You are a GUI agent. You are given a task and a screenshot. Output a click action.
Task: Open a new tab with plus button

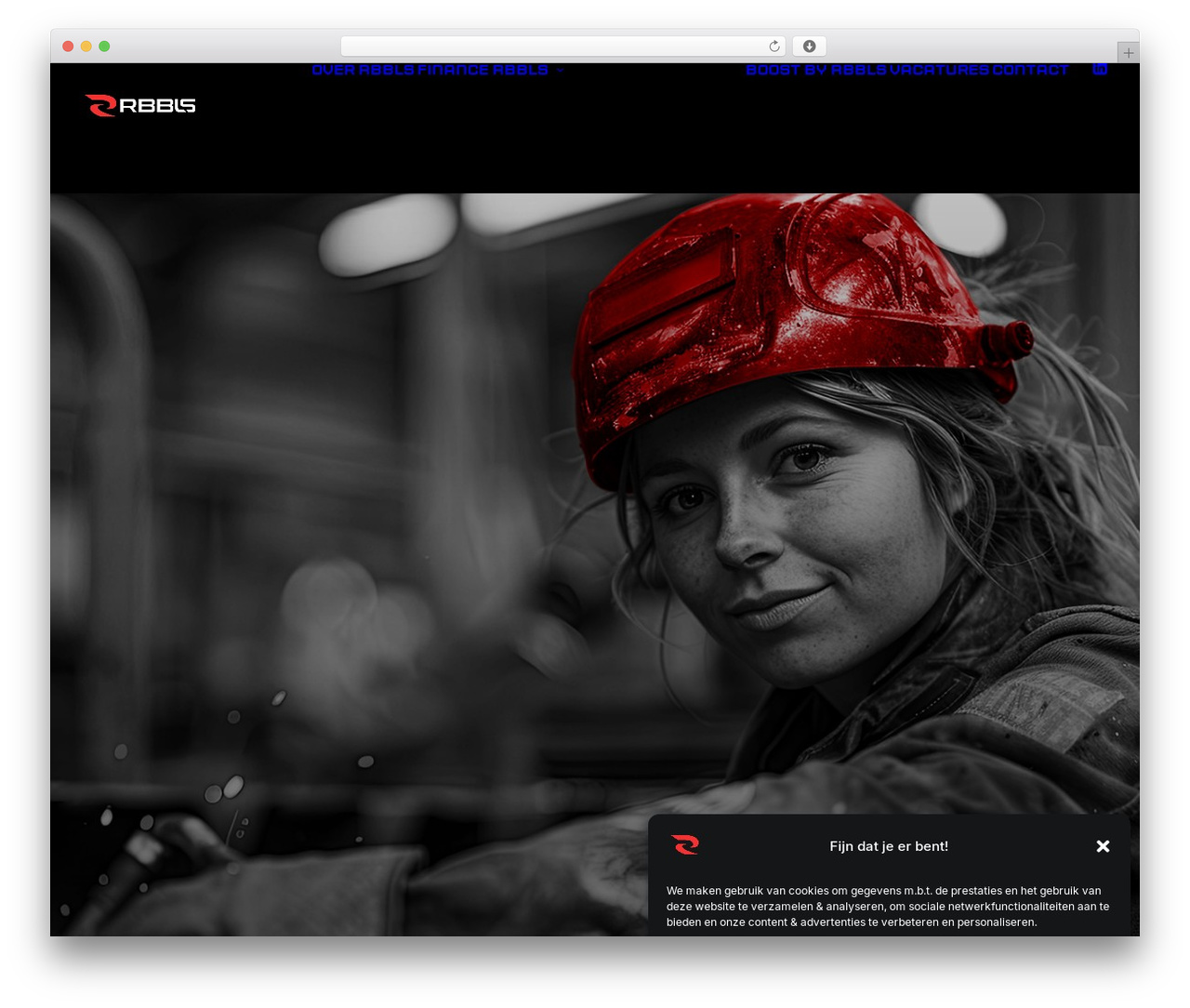(1128, 53)
